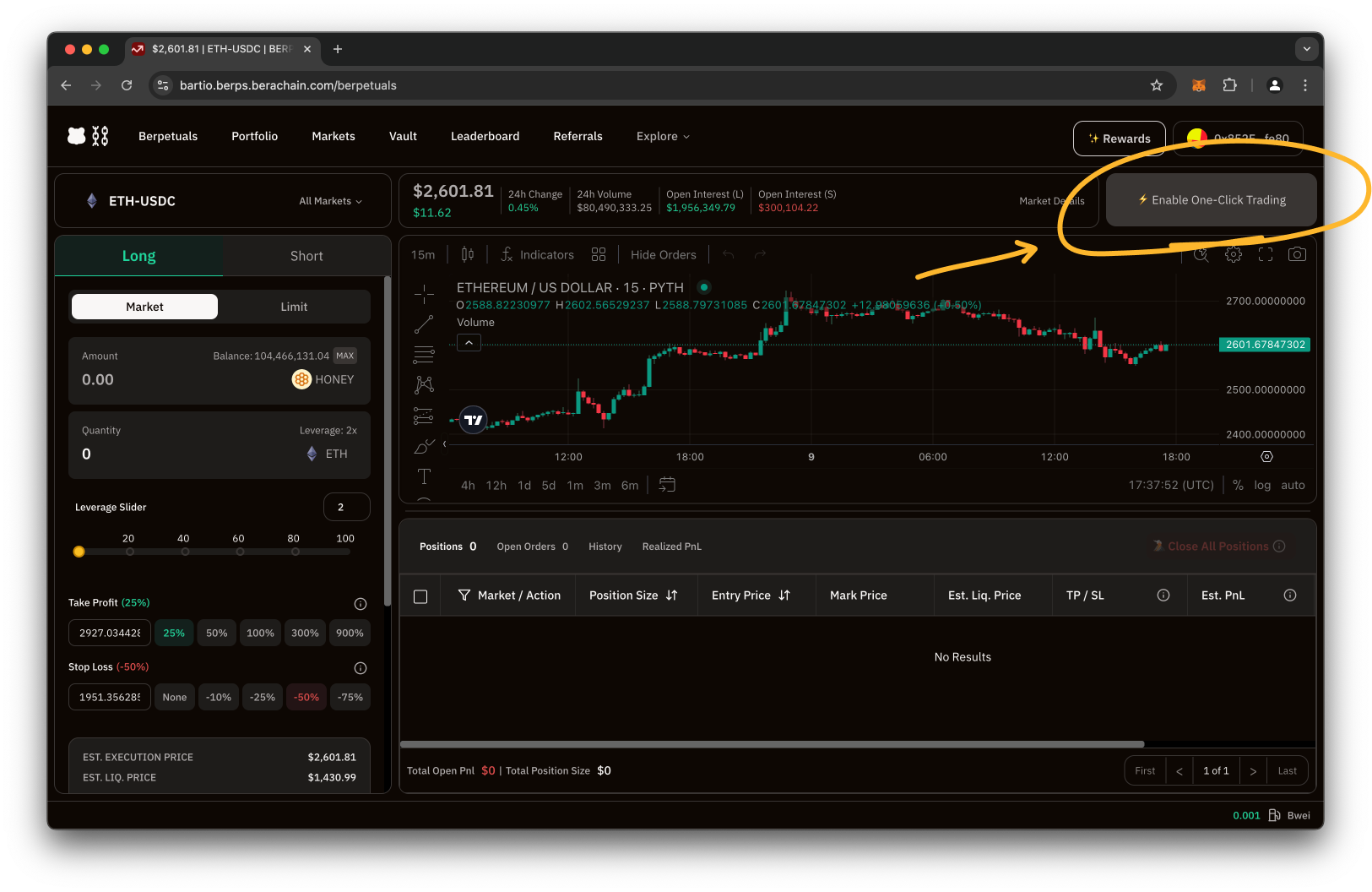
Task: Toggle chart fullscreen mode
Action: pos(1266,254)
